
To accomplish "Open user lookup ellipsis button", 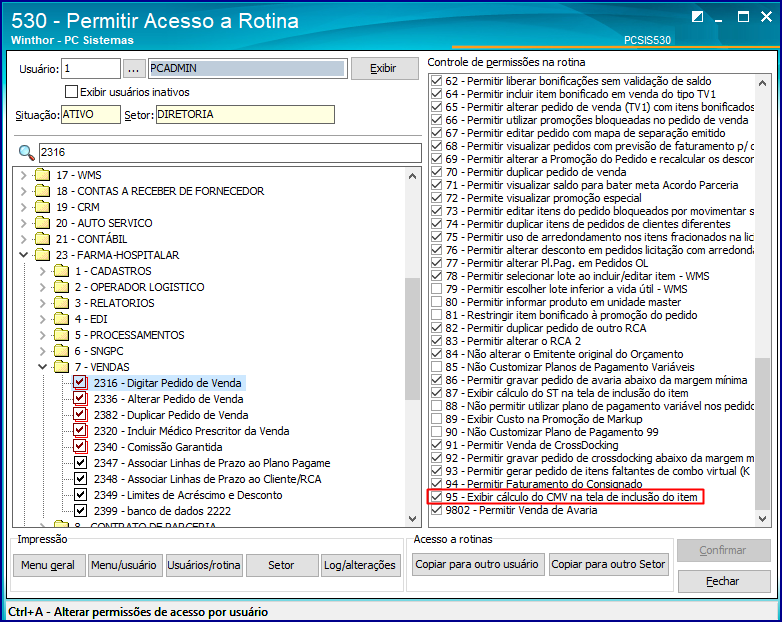I will 134,69.
